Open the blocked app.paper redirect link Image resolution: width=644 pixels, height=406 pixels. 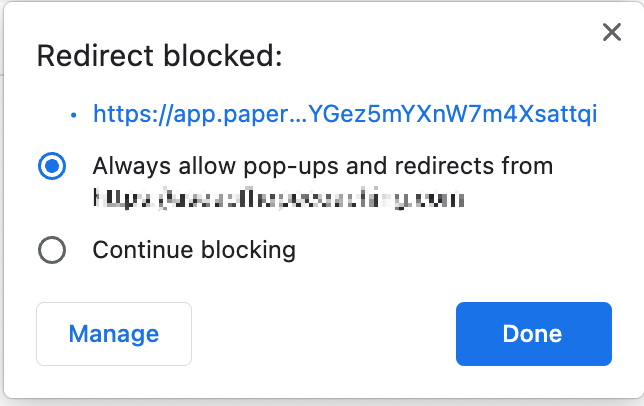[x=345, y=115]
